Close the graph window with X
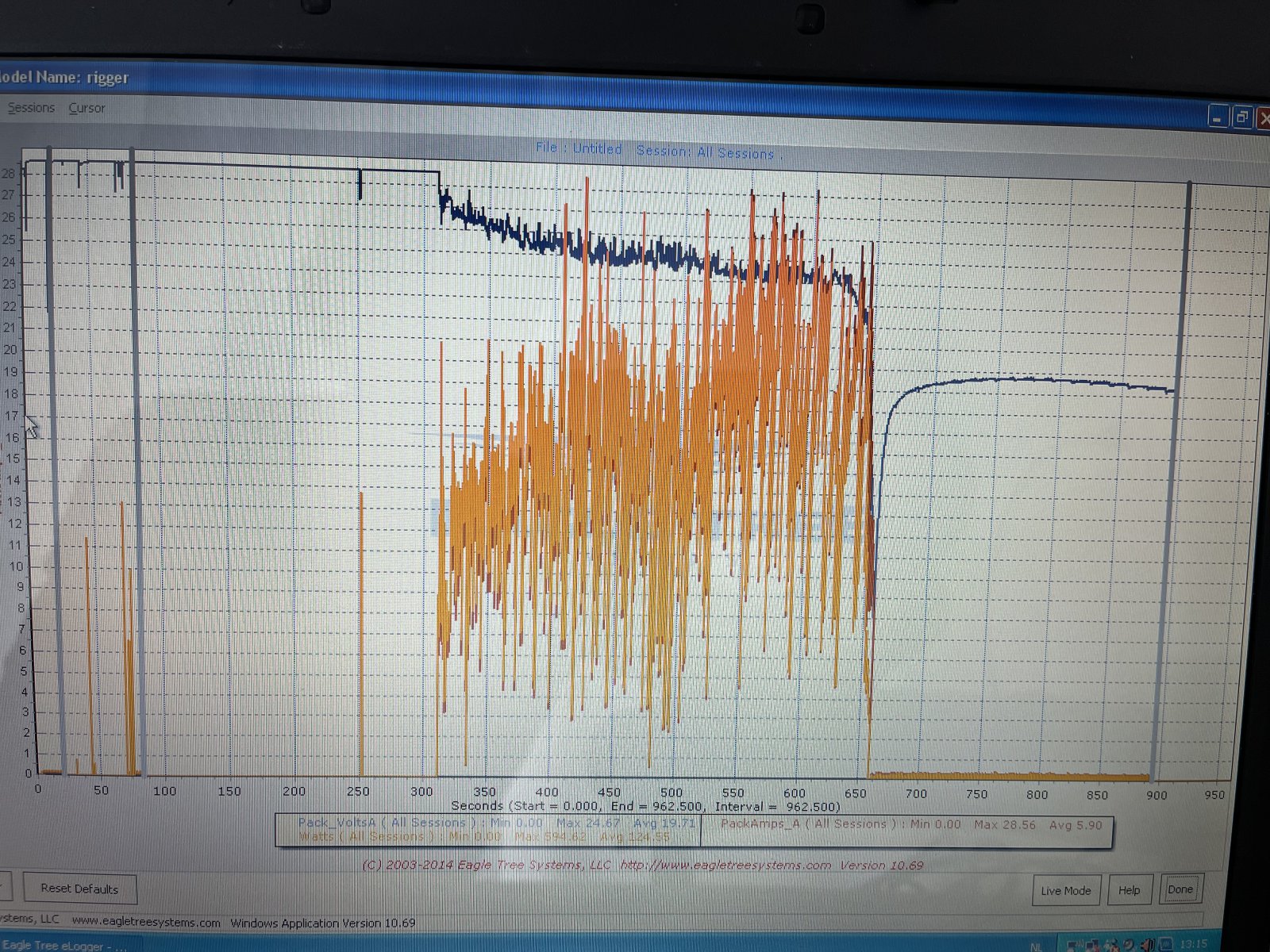The height and width of the screenshot is (952, 1270). click(x=1263, y=118)
